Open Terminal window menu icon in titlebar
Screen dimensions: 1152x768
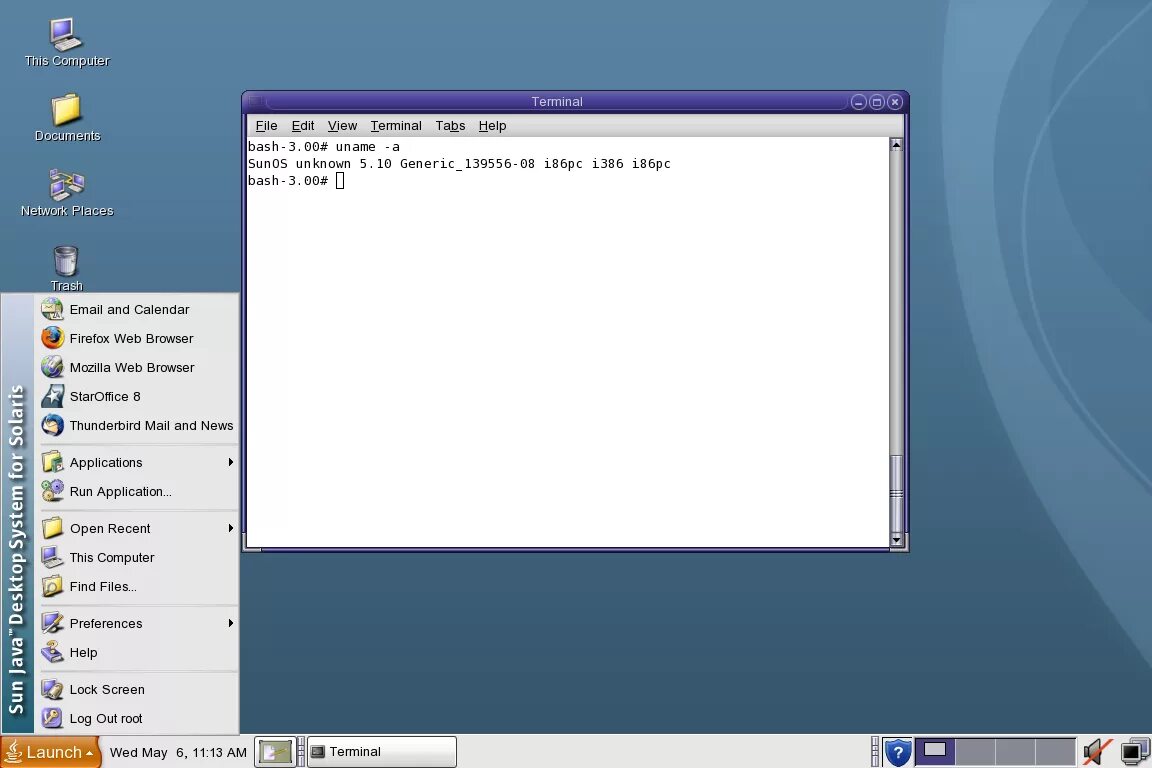tap(255, 101)
